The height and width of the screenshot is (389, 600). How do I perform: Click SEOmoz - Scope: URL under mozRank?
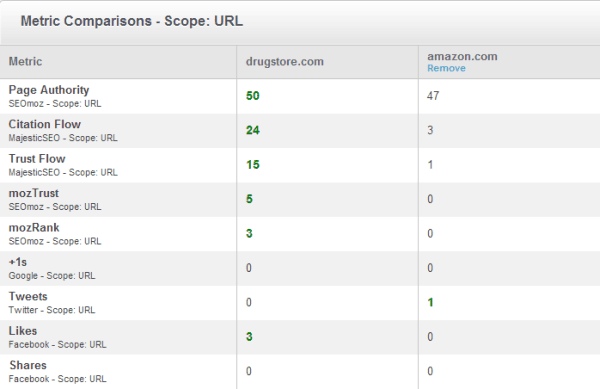click(55, 241)
